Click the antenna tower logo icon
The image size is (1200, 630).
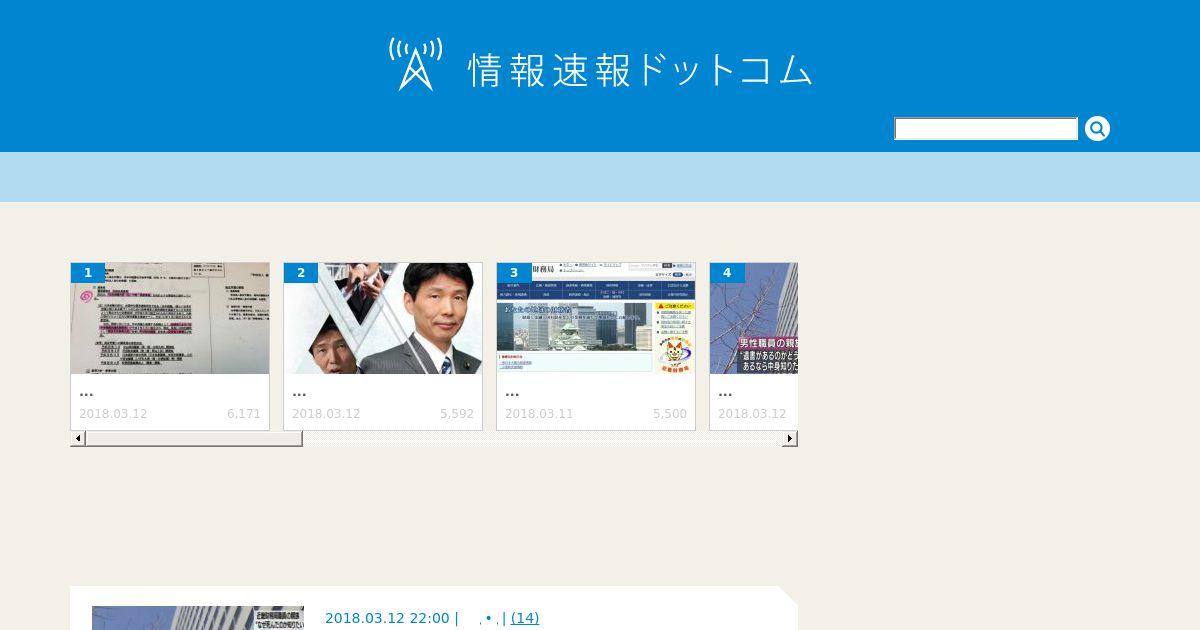tap(415, 65)
